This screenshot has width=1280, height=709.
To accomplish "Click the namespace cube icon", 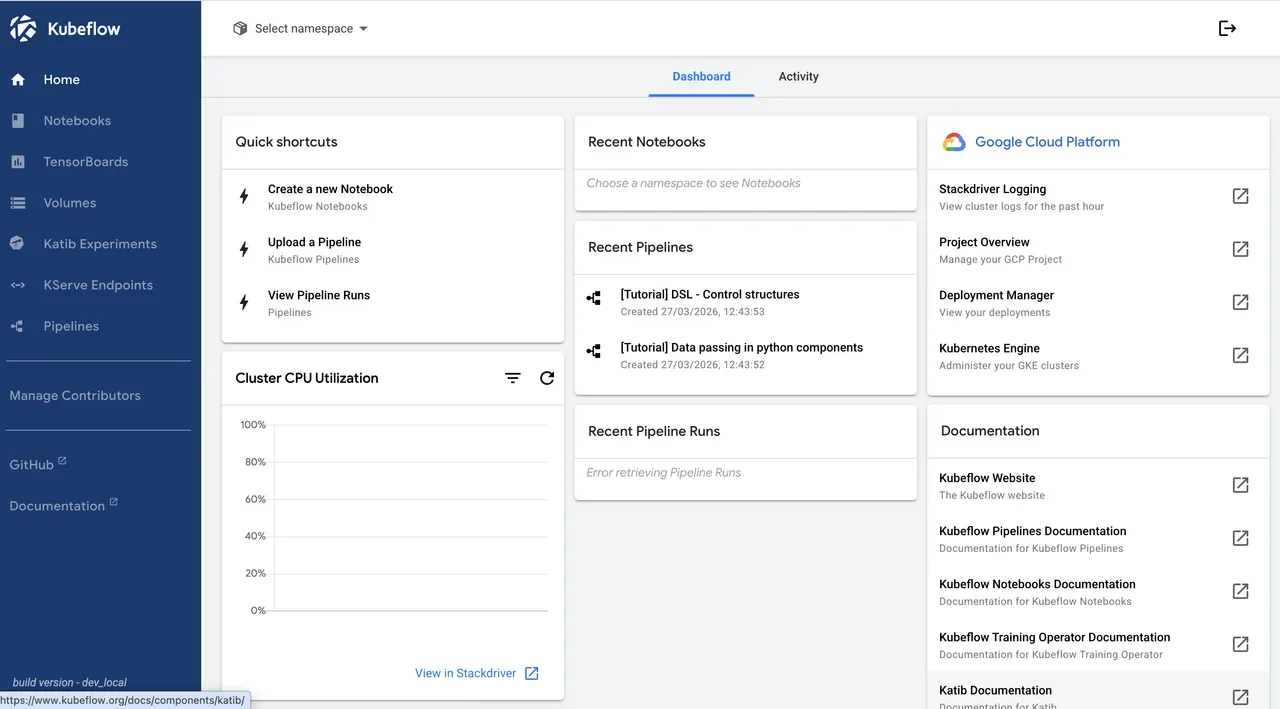I will click(240, 29).
